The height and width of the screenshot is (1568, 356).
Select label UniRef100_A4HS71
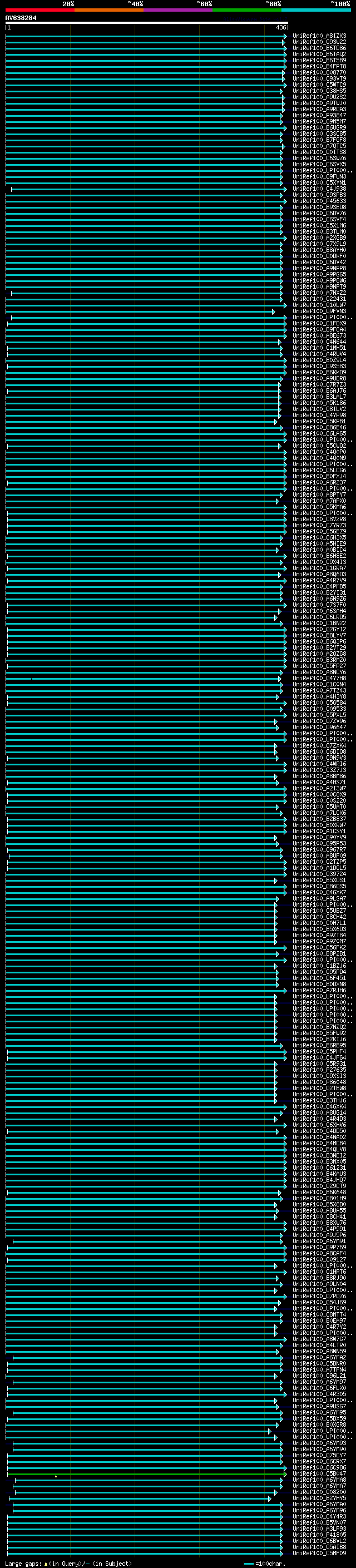tap(319, 781)
